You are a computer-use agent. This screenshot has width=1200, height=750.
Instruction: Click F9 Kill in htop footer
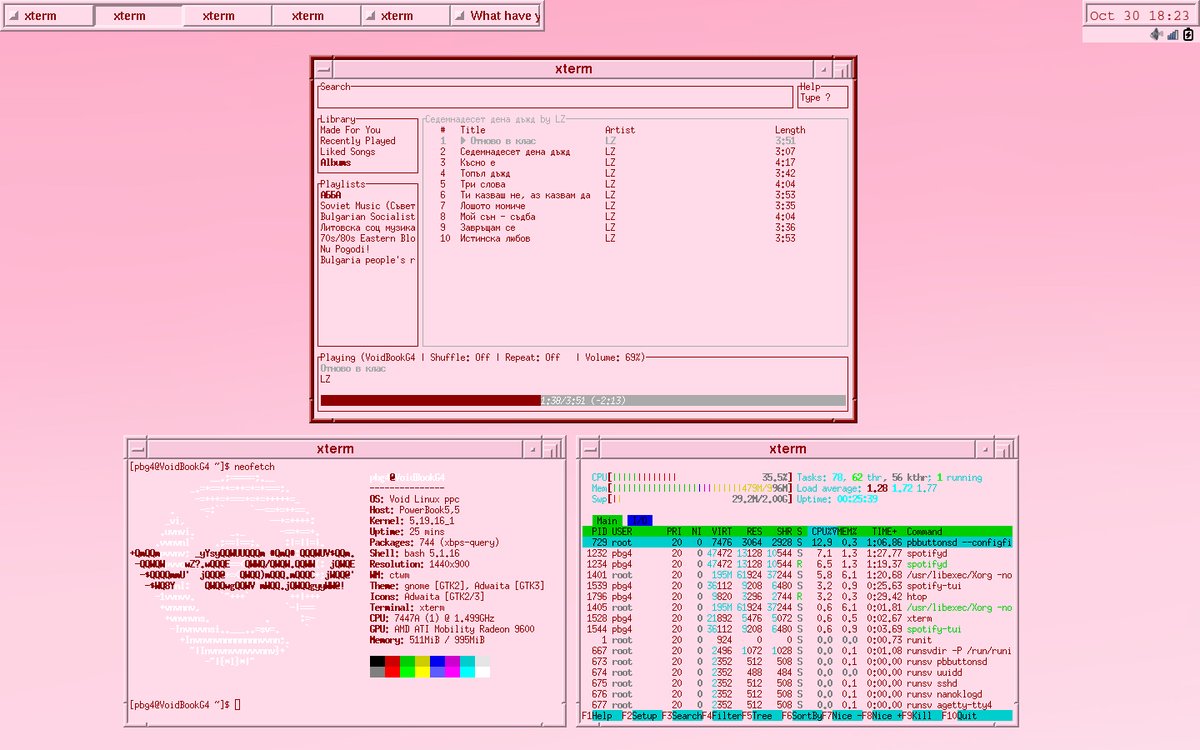point(922,717)
